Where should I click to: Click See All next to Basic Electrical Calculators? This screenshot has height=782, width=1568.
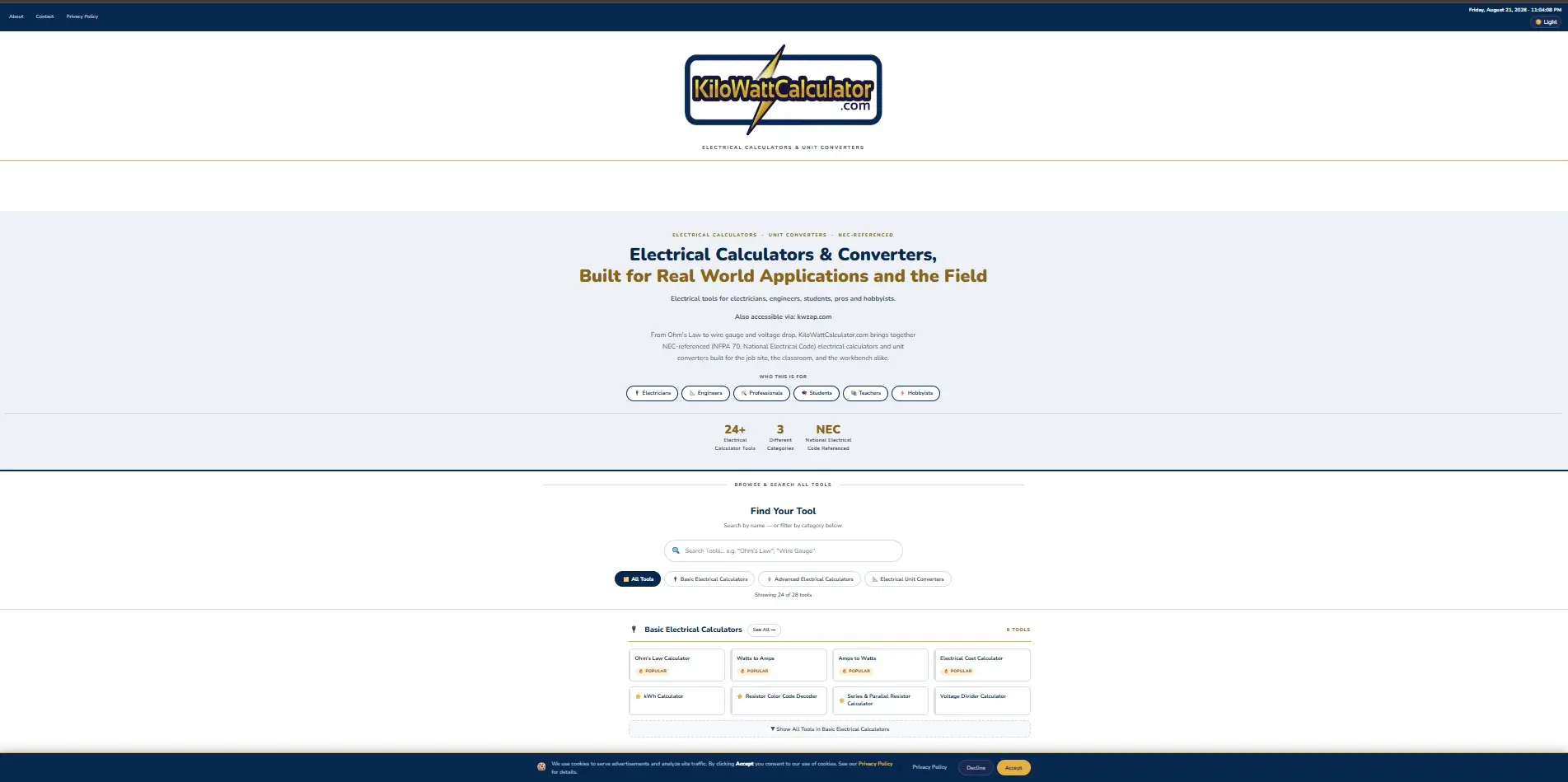(764, 630)
